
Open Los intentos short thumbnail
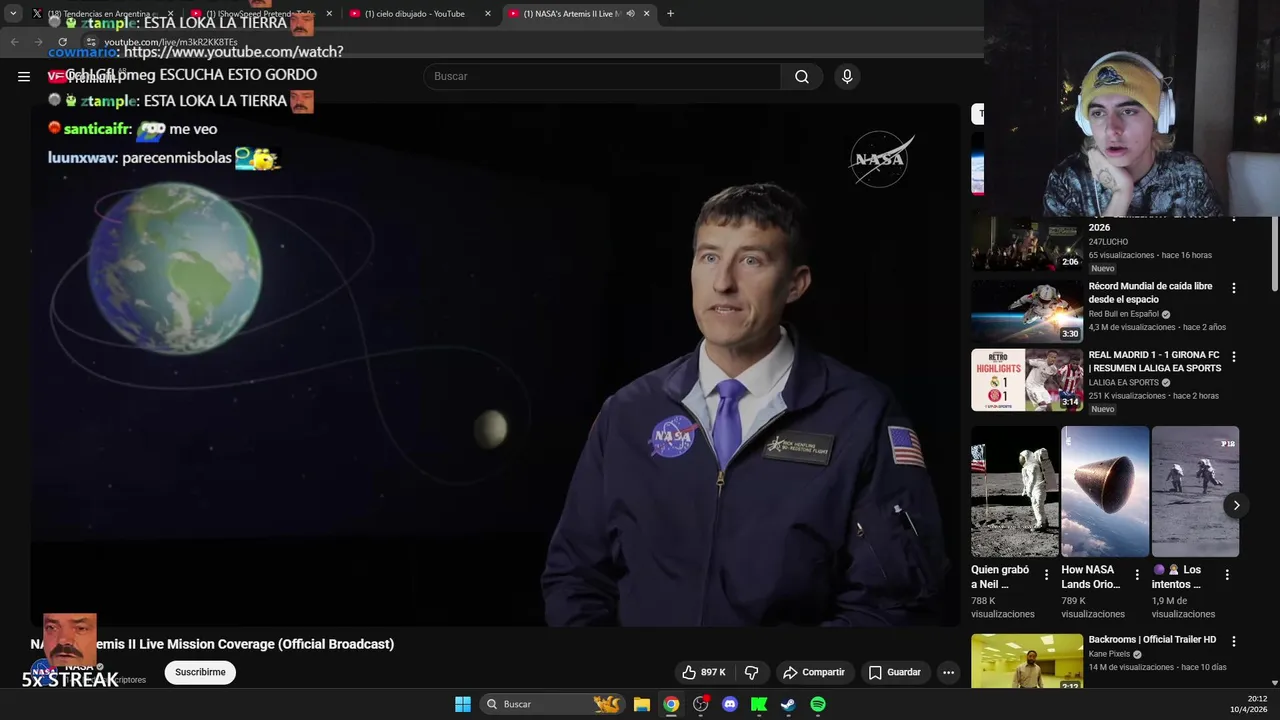tap(1195, 491)
